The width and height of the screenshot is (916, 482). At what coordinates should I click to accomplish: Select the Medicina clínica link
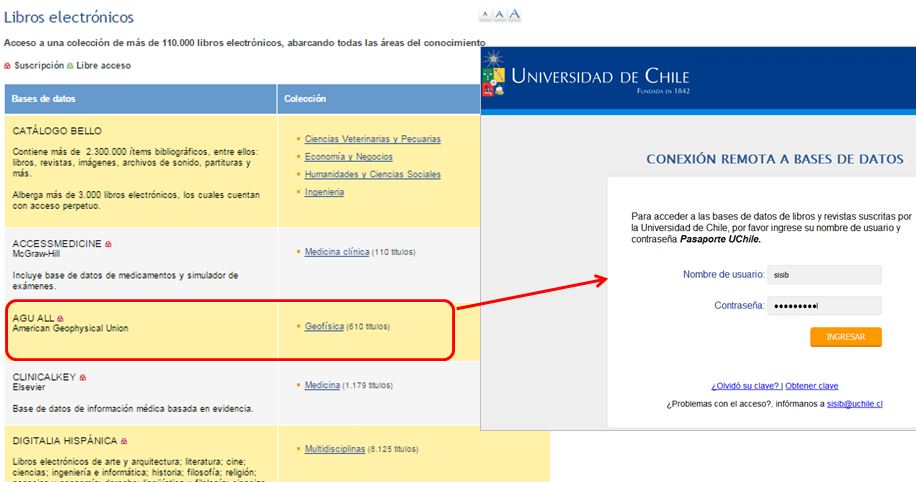coord(337,252)
